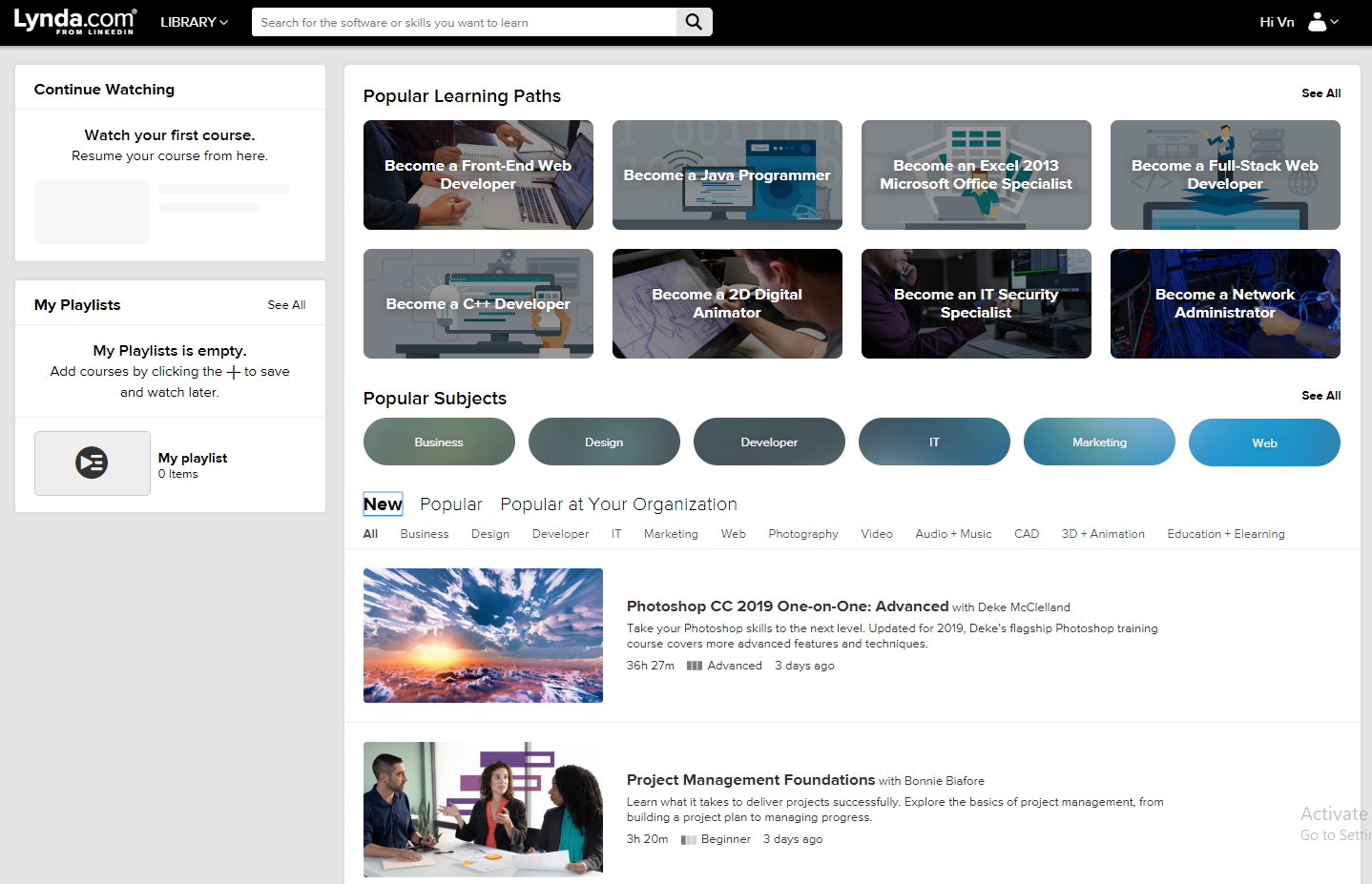Click inside the search input field
Viewport: 1372px width, 884px height.
(x=464, y=22)
